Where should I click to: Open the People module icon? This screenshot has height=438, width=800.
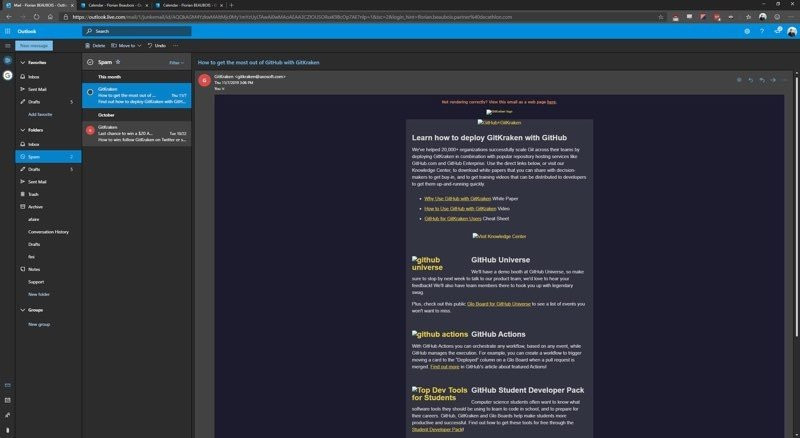(x=8, y=414)
